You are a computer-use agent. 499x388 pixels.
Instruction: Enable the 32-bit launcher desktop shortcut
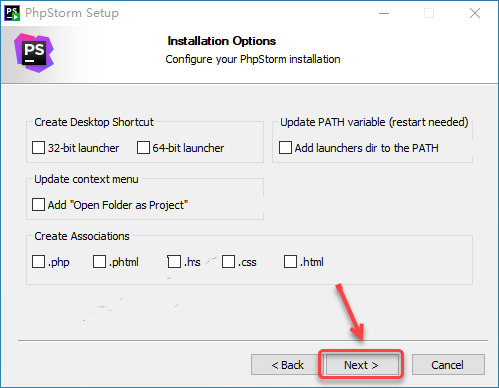point(38,148)
